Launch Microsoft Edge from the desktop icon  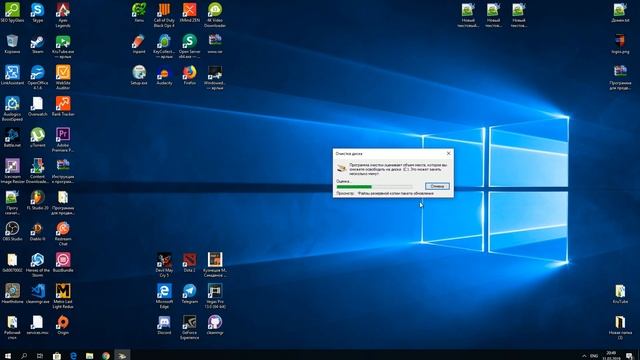(164, 296)
